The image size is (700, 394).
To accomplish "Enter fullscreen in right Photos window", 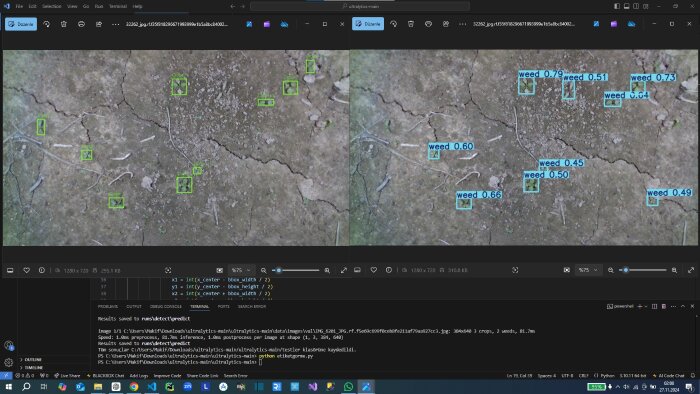I will tap(691, 270).
